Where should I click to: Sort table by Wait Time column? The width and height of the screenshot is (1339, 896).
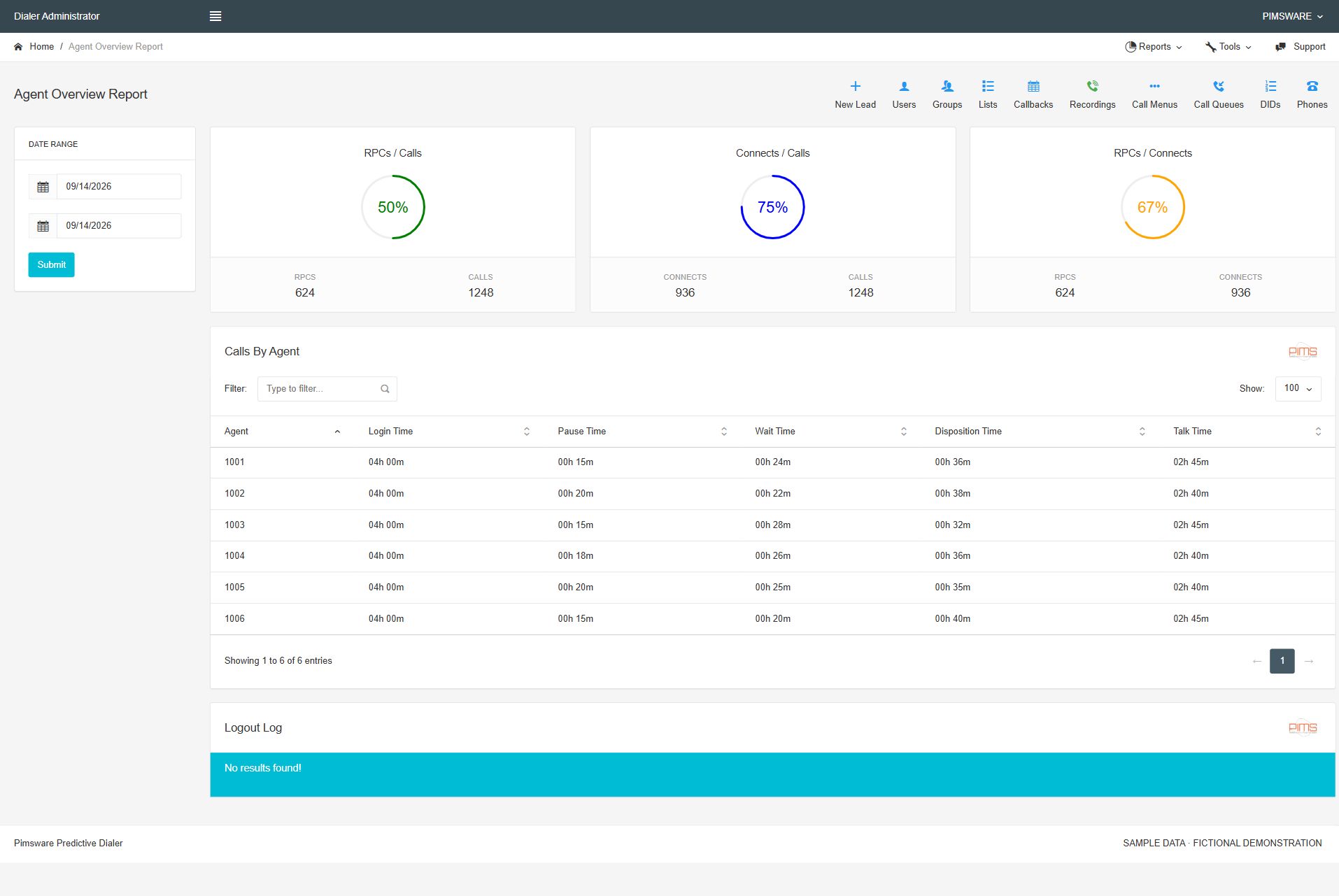(x=831, y=432)
